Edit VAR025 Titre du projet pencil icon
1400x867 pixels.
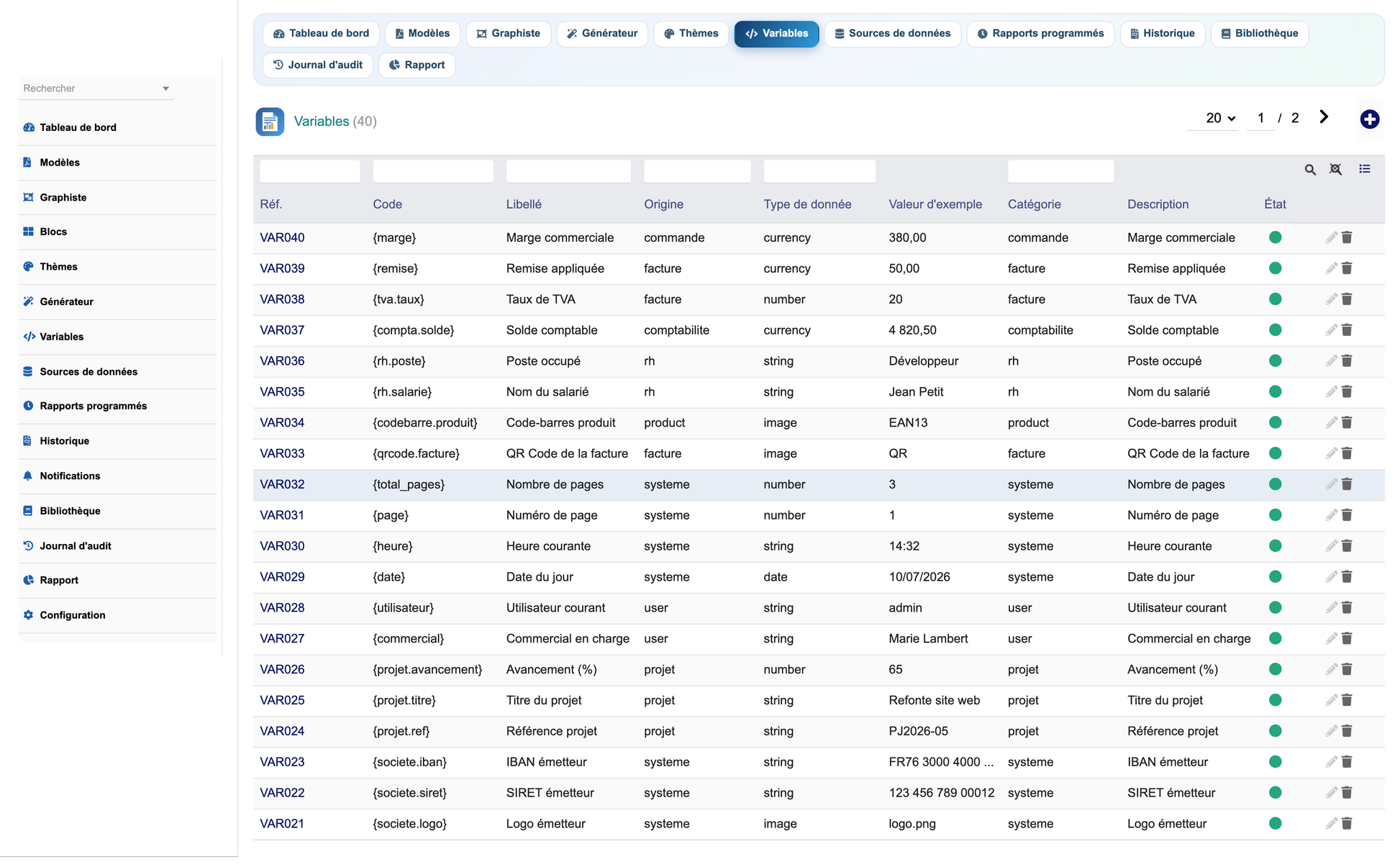point(1331,700)
